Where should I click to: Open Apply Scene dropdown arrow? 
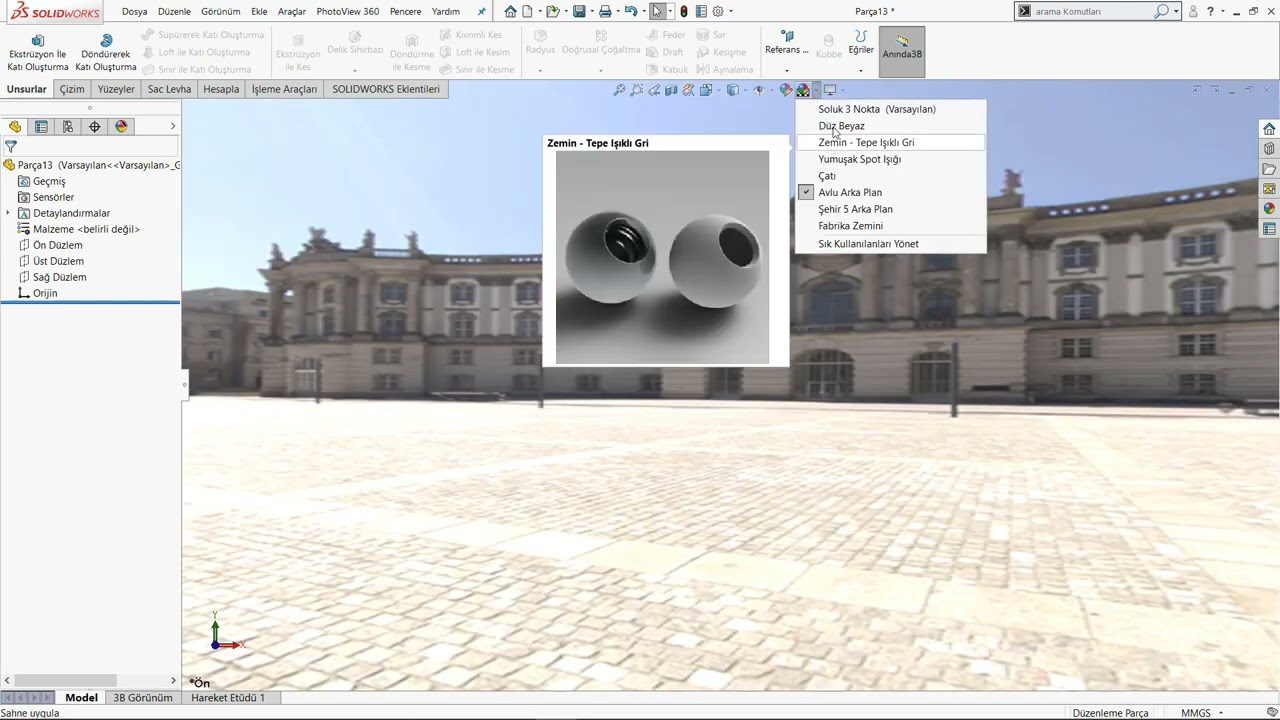point(816,90)
